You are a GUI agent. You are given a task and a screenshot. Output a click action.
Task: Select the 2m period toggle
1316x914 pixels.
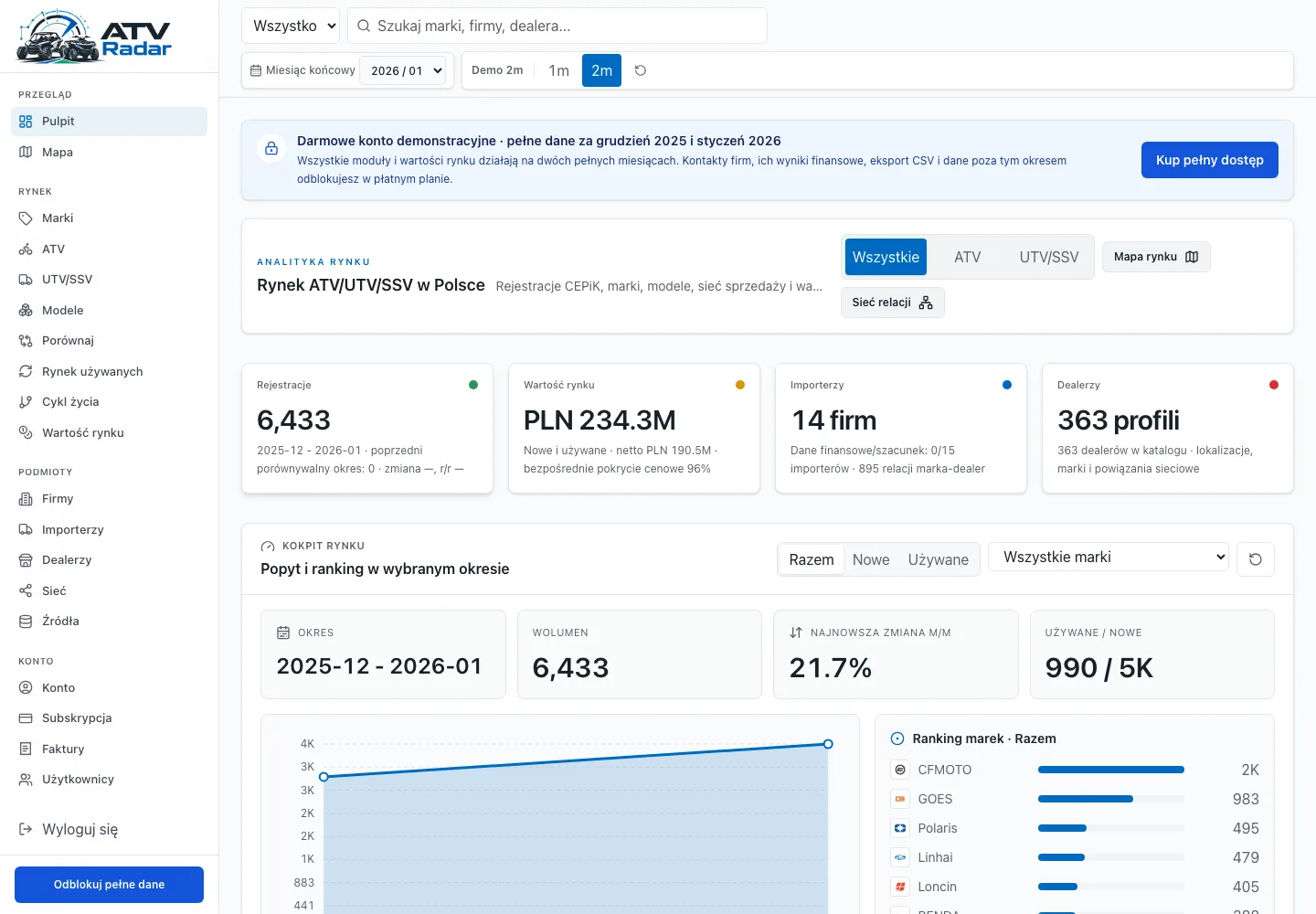click(x=602, y=70)
